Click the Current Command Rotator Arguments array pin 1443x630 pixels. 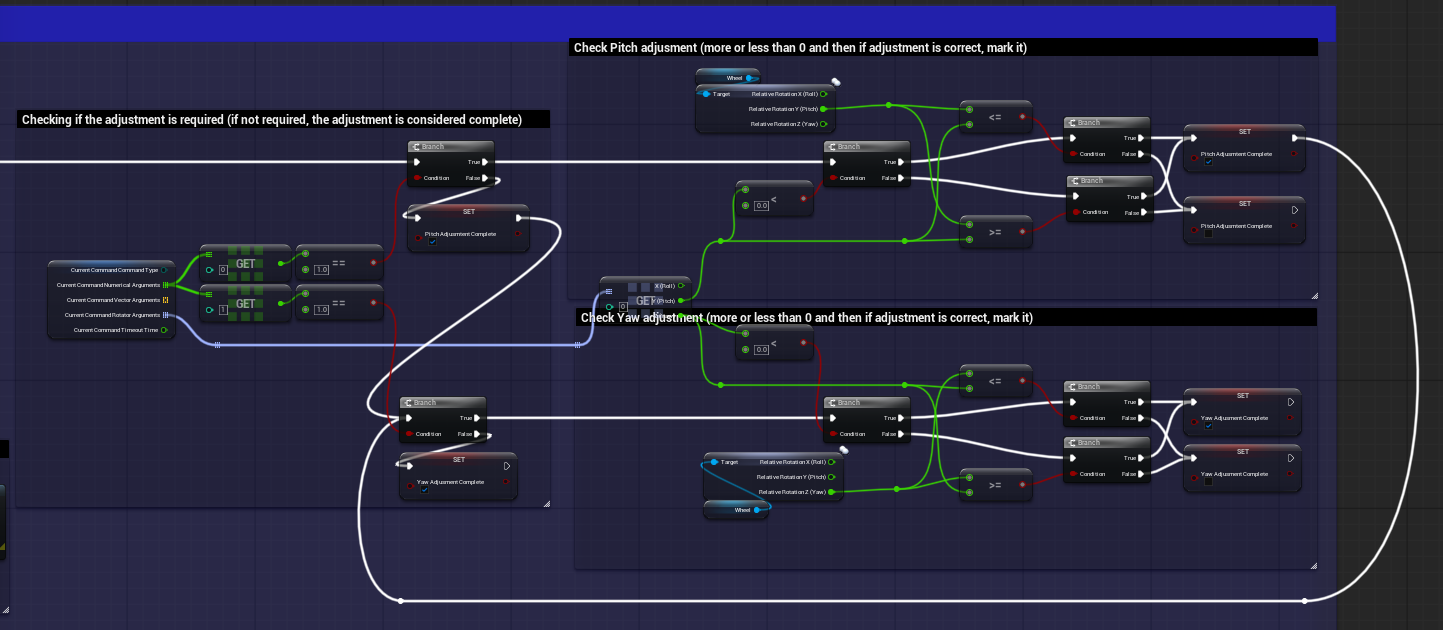(x=165, y=315)
